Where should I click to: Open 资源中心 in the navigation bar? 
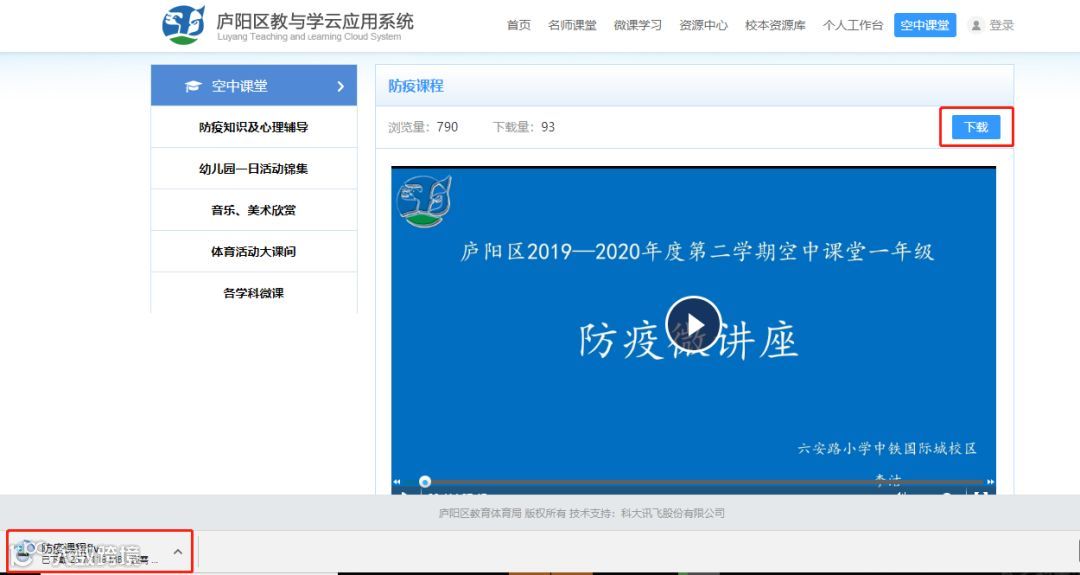click(x=703, y=25)
